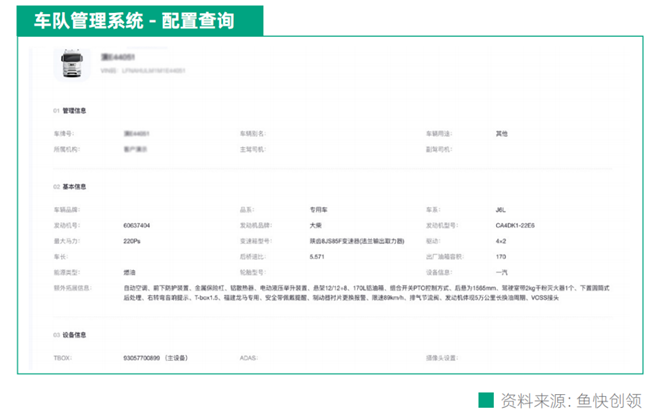Click the 品系 value 专用车
The image size is (669, 420).
coord(319,210)
